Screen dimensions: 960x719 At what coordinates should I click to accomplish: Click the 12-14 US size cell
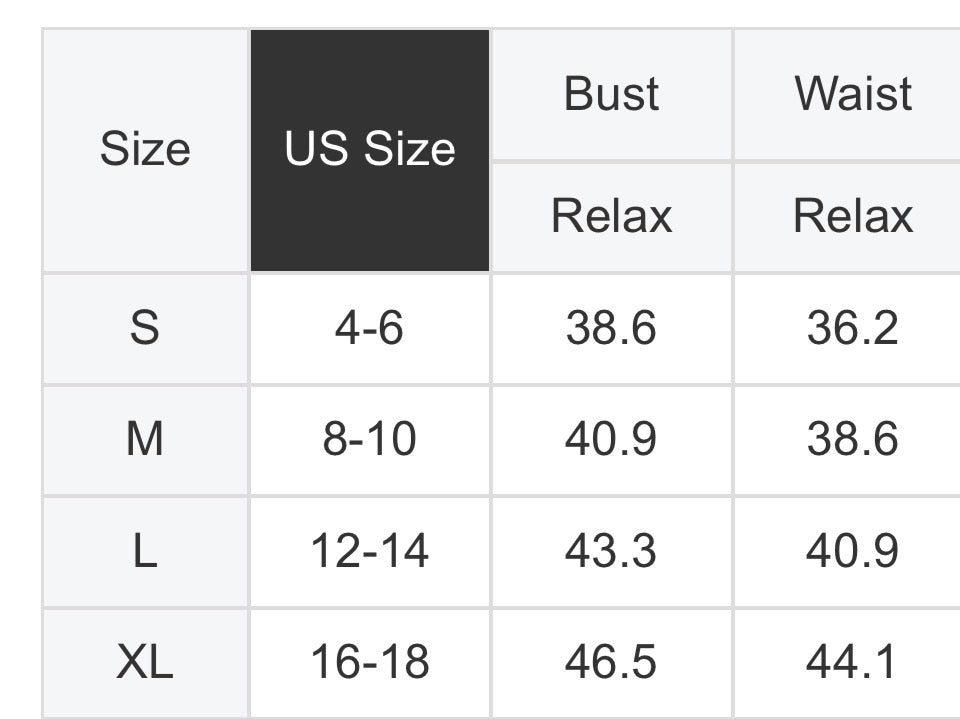coord(369,551)
